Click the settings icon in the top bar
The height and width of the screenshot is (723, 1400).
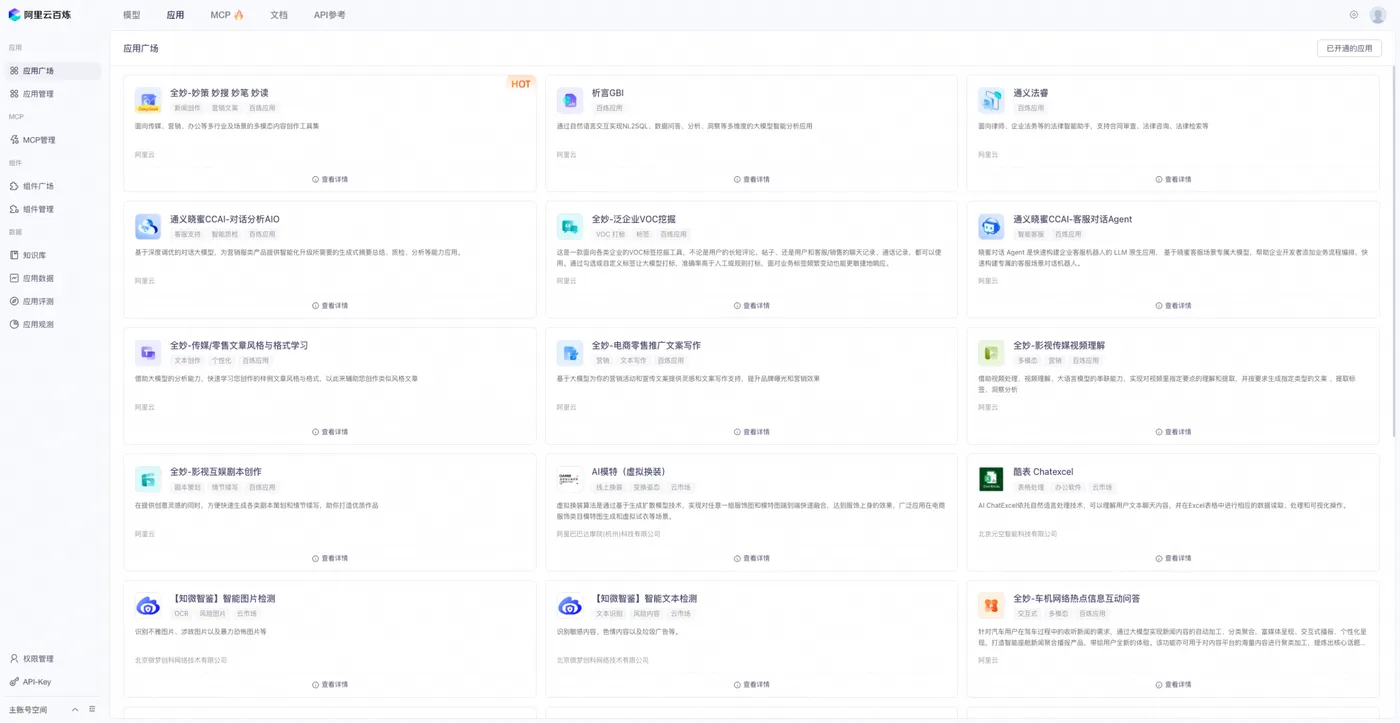(x=1354, y=15)
